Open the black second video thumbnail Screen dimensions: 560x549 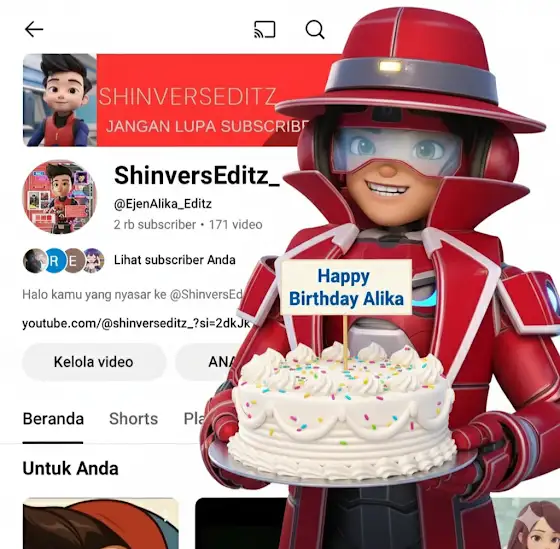click(x=241, y=523)
